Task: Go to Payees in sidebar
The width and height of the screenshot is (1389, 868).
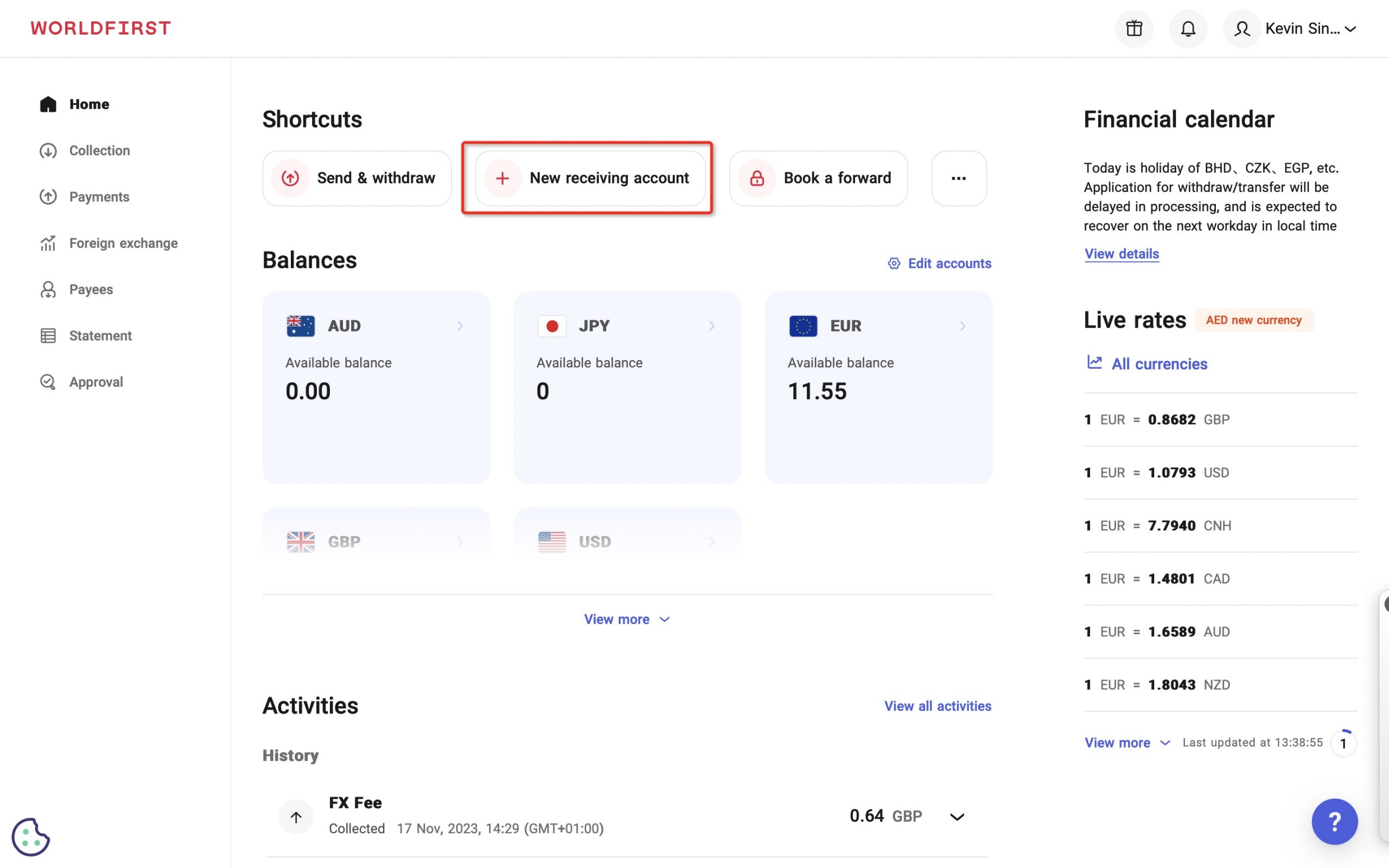Action: click(91, 289)
